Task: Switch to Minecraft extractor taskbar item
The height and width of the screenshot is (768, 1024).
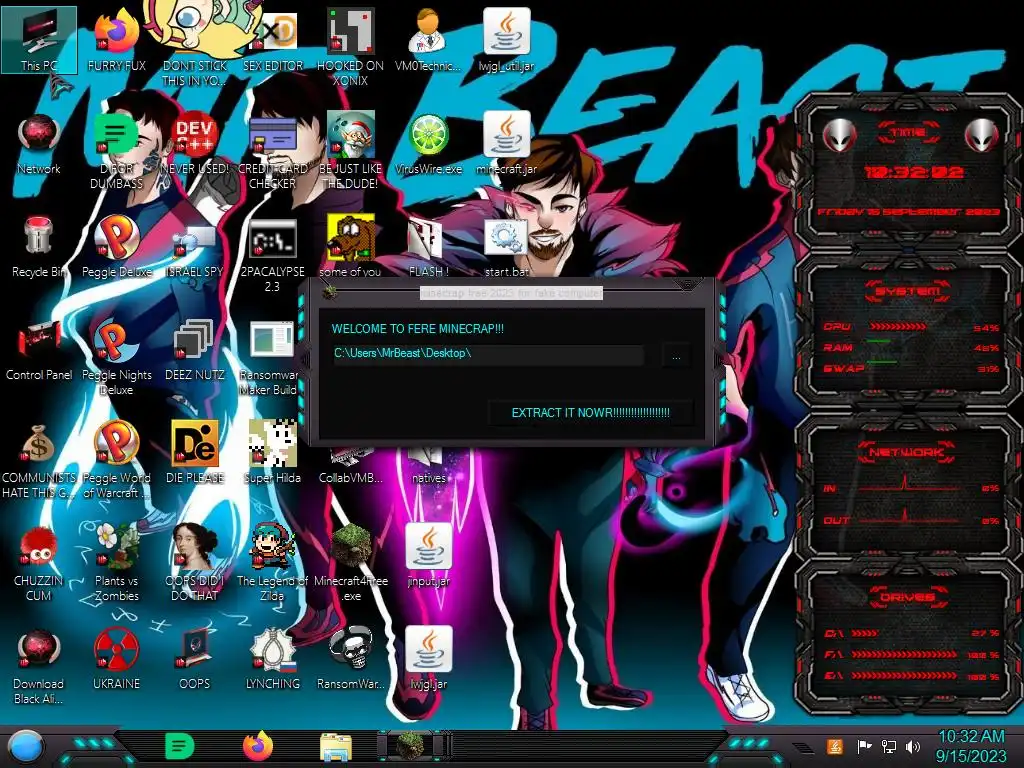Action: click(x=413, y=746)
